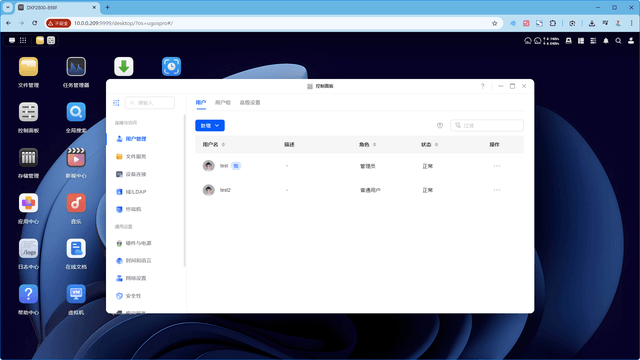Click the memory usage gauge icon
This screenshot has height=360, width=640.
pos(538,41)
